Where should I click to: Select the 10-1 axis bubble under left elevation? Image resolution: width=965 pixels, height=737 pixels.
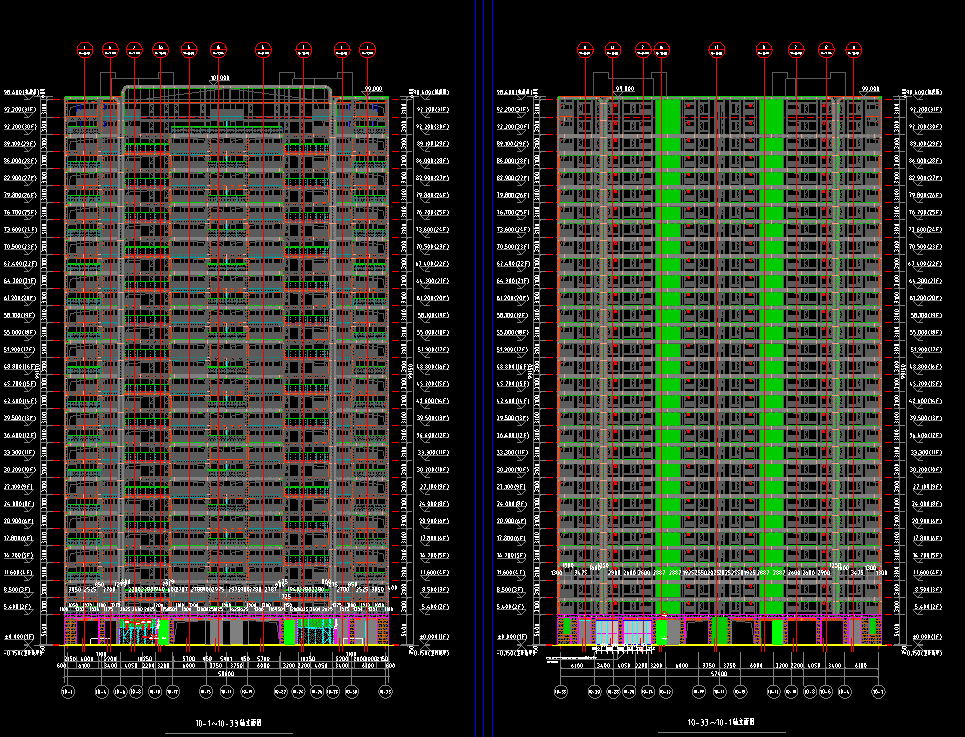pos(68,692)
